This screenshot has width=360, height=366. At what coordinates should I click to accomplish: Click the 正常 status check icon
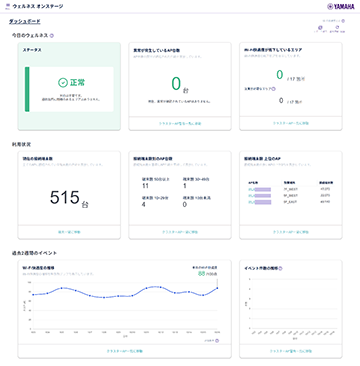point(63,83)
